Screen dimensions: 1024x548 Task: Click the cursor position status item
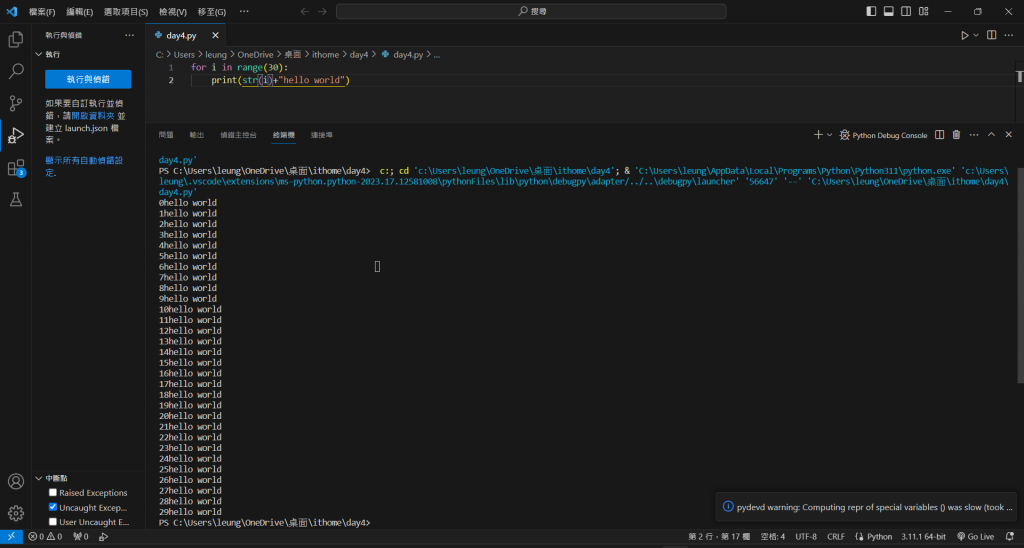tap(719, 537)
